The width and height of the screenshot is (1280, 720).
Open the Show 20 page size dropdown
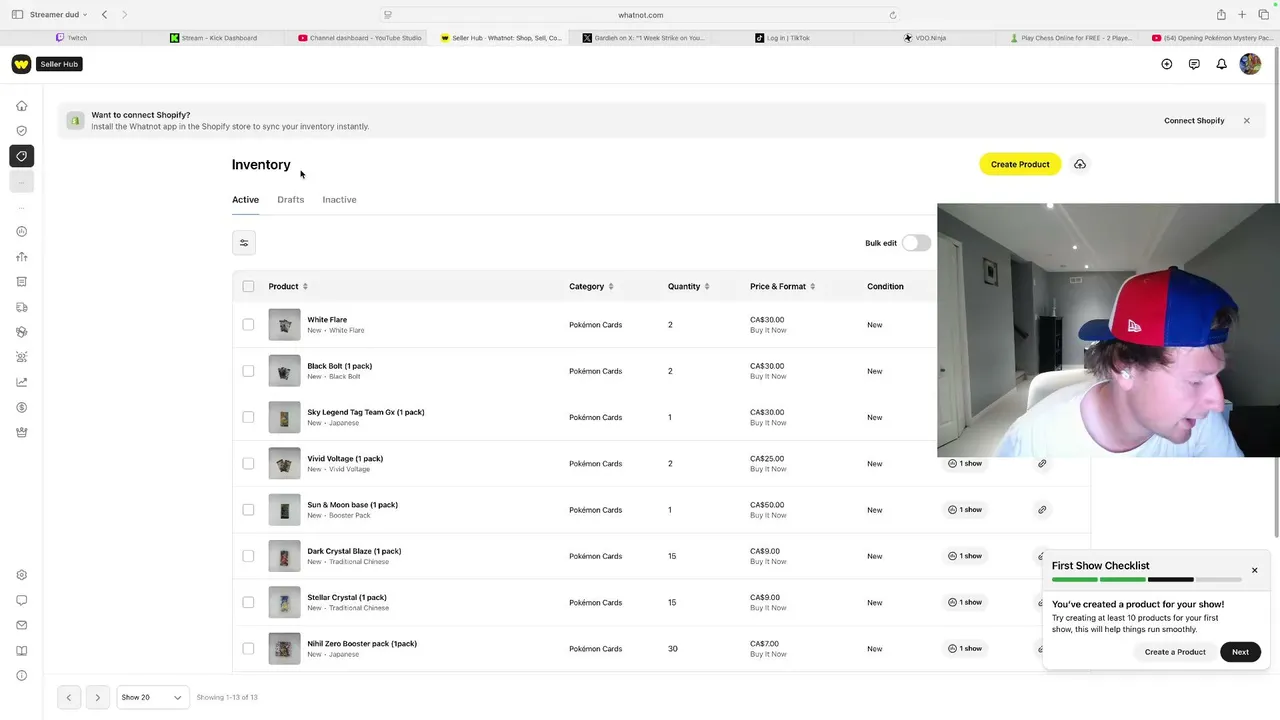point(151,697)
